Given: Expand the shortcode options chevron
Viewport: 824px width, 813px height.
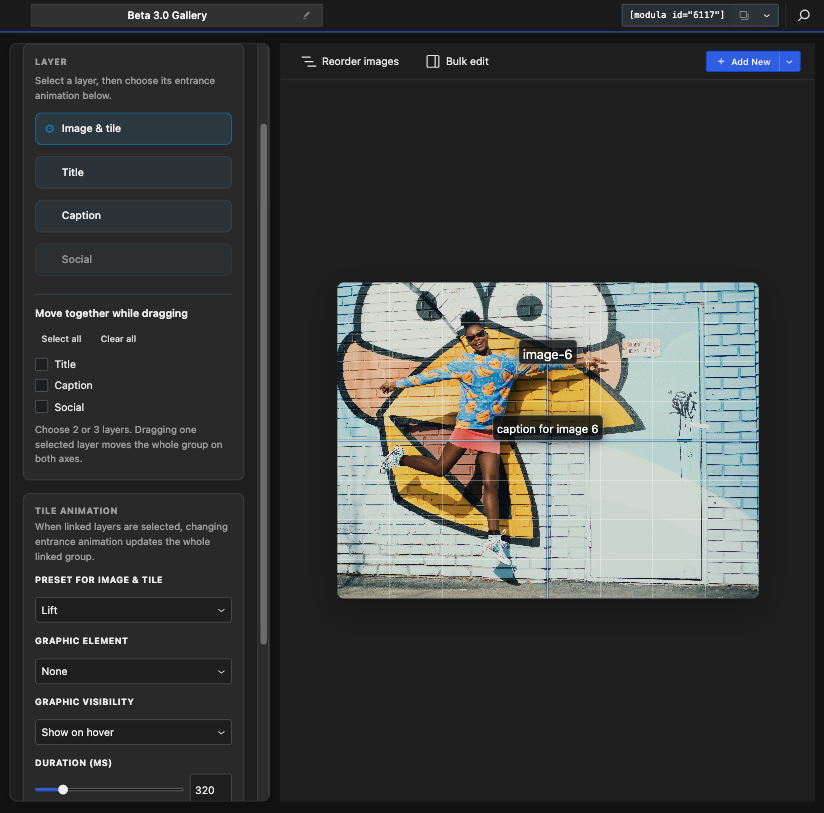Looking at the screenshot, I should pos(766,15).
